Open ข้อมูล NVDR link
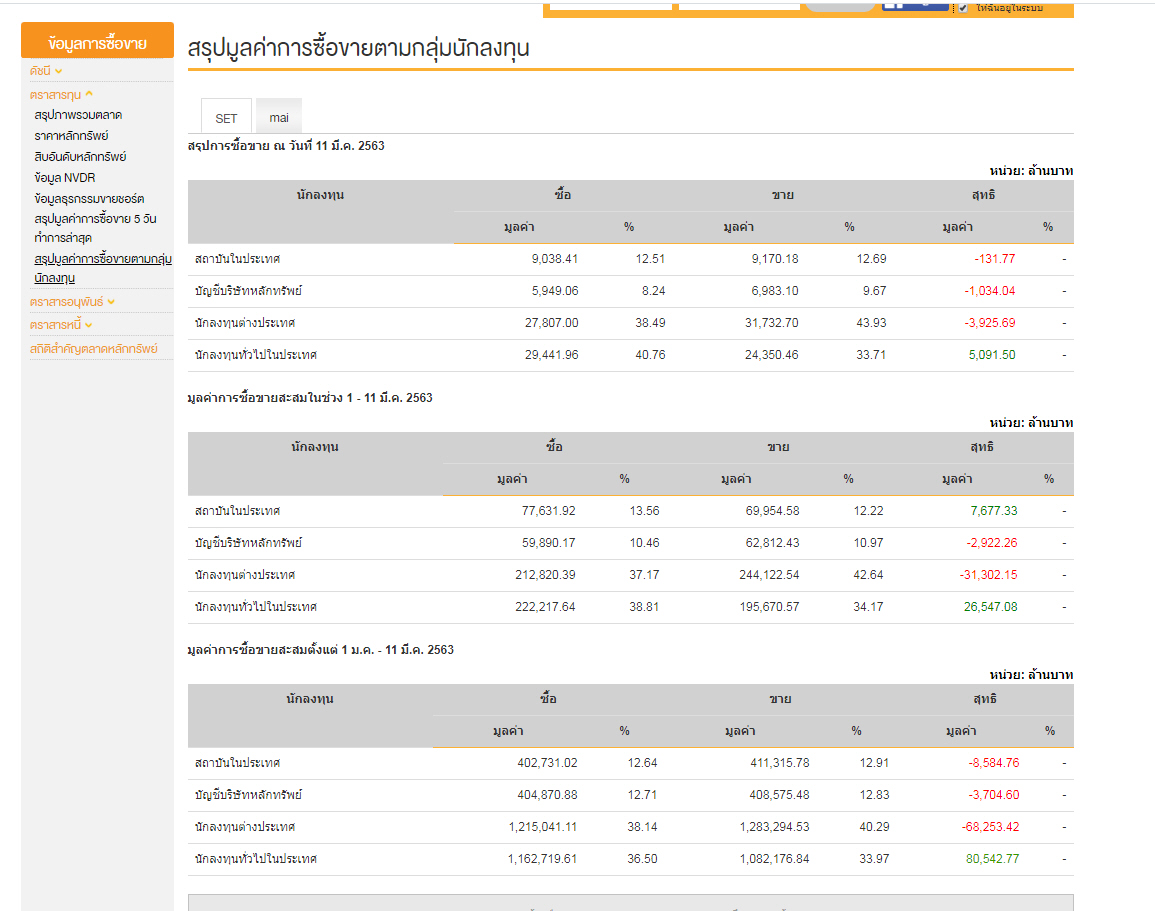Screen dimensions: 1155x911 (x=65, y=177)
